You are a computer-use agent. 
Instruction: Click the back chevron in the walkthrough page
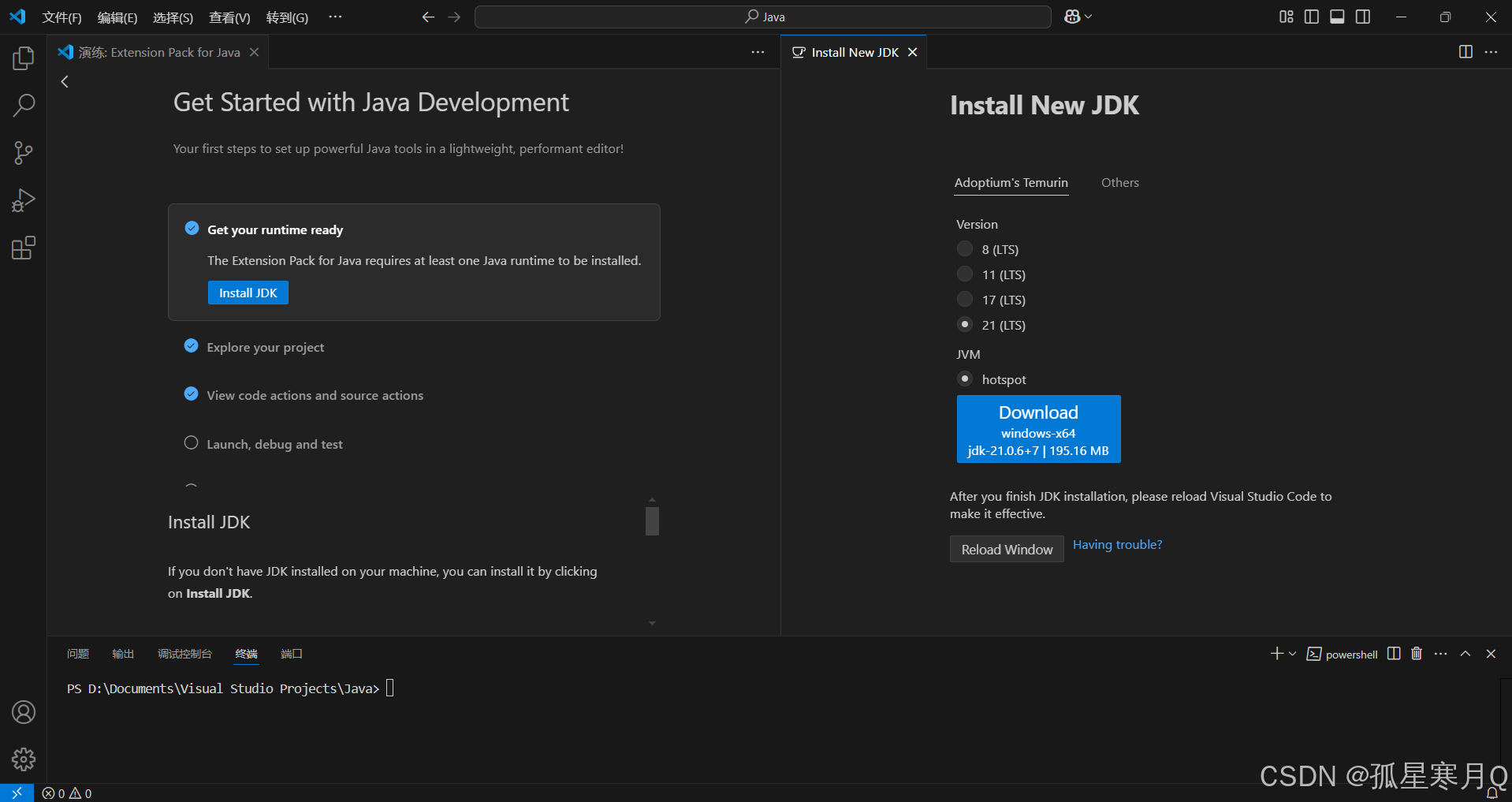(65, 81)
